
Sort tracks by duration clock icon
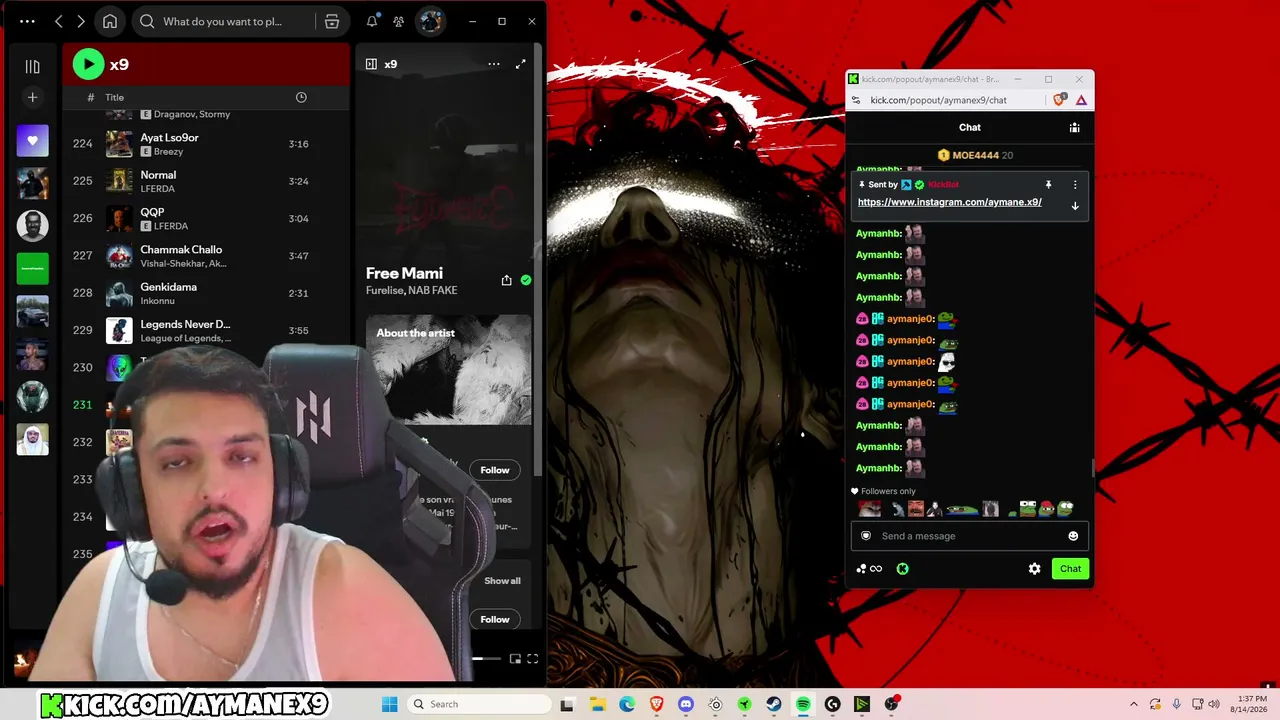pyautogui.click(x=301, y=97)
